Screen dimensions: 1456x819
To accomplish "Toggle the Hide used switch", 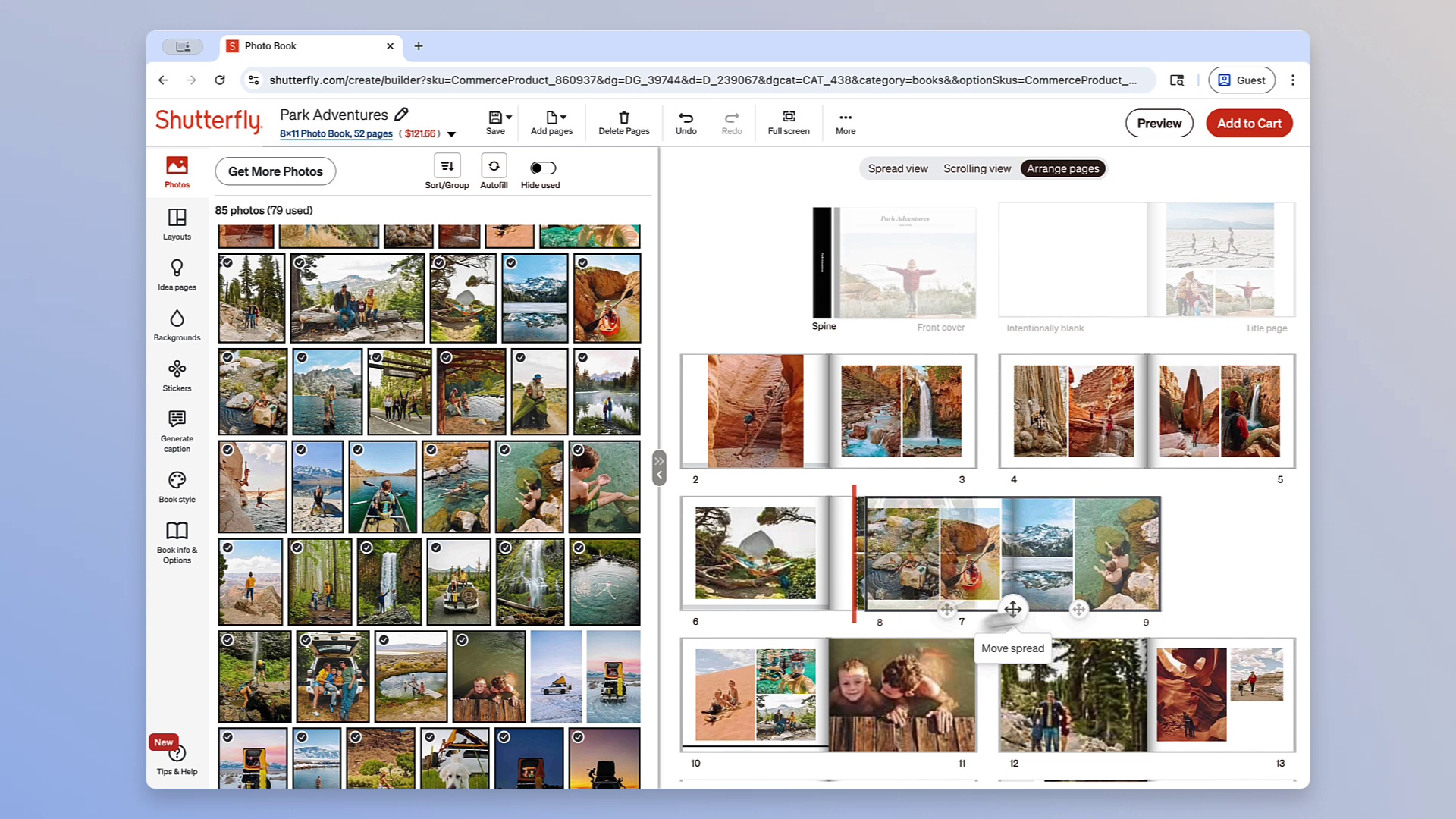I will pos(543,168).
